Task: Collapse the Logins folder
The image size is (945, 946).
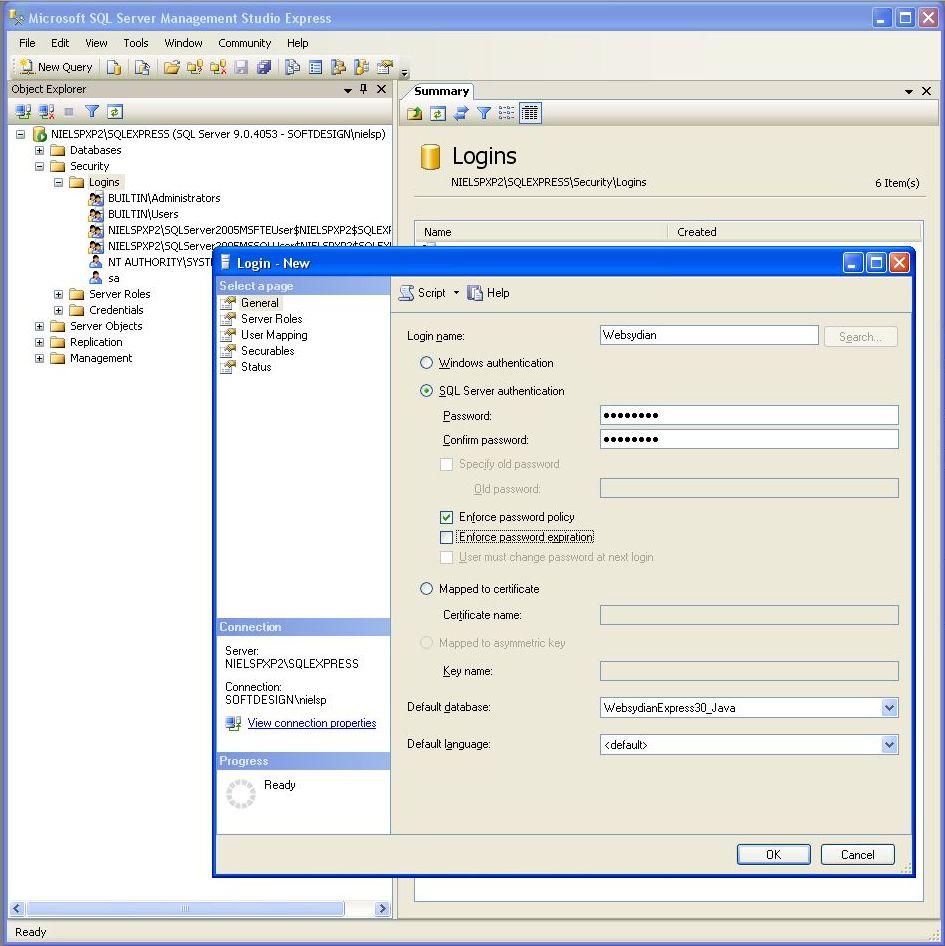Action: coord(59,182)
